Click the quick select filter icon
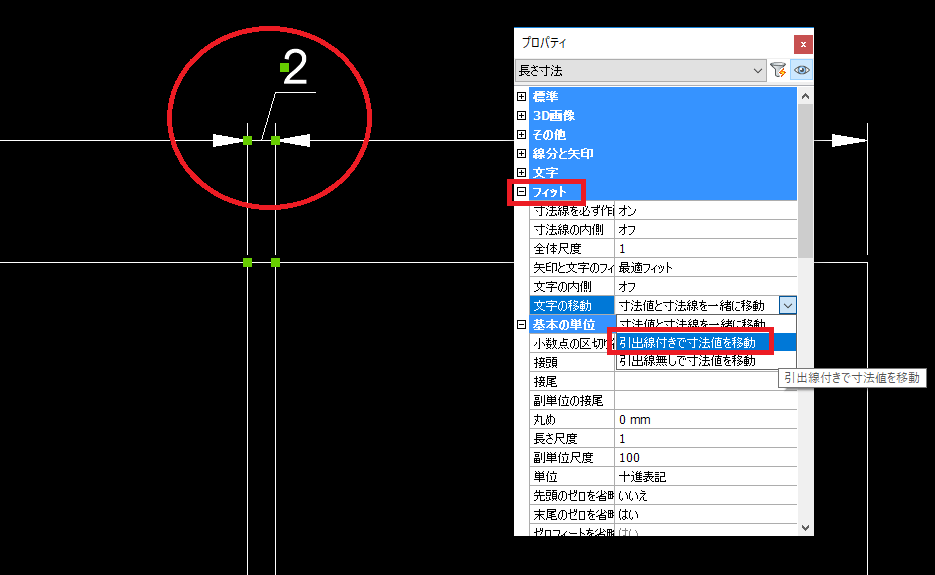 (778, 70)
